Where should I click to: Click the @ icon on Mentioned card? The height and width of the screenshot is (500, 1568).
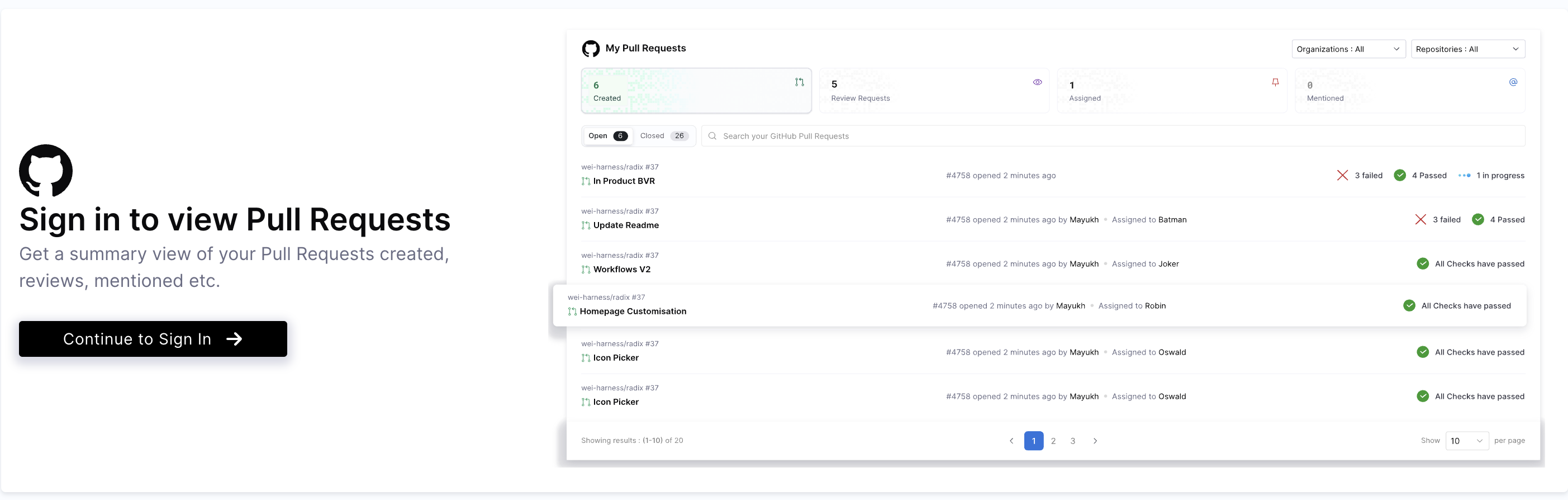(x=1513, y=82)
